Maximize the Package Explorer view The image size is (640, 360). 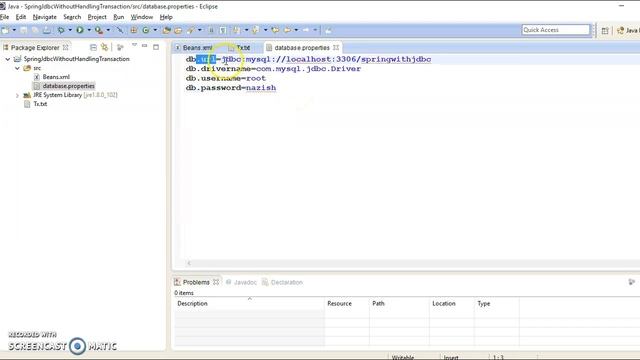156,47
